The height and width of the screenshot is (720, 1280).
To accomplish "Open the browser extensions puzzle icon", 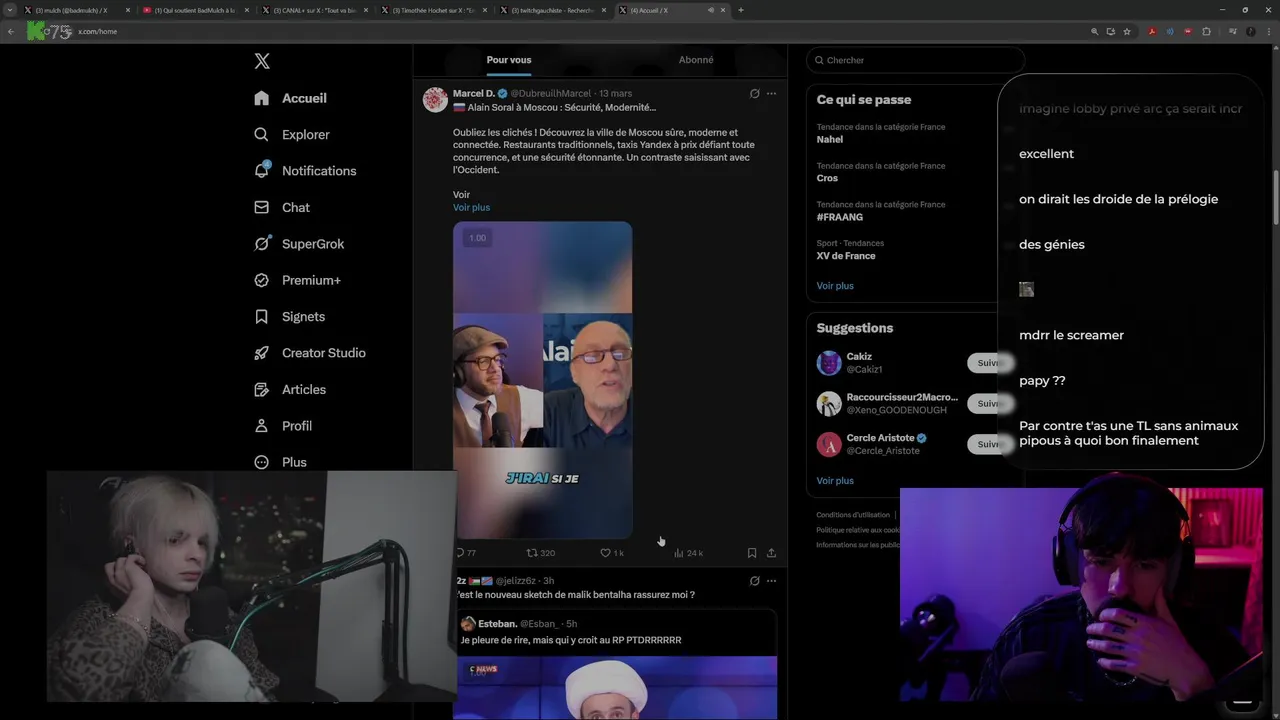I will pyautogui.click(x=1206, y=31).
